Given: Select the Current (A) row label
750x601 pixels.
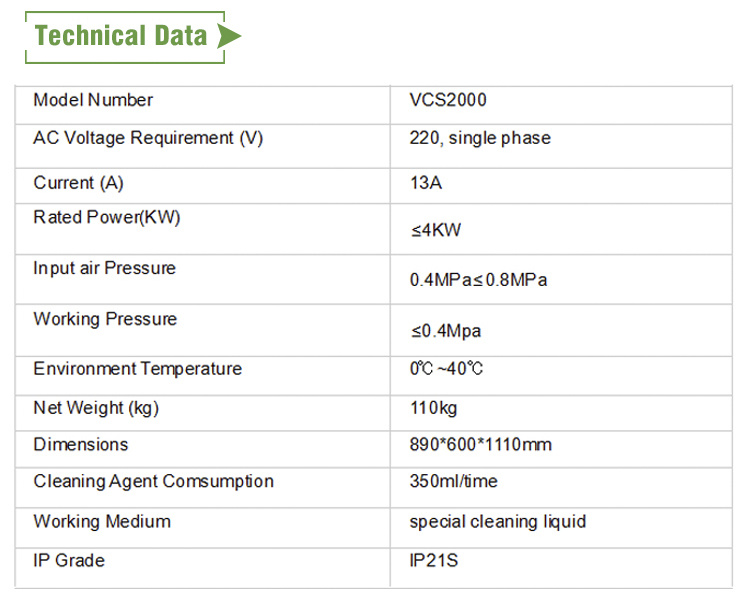Looking at the screenshot, I should click(x=78, y=183).
